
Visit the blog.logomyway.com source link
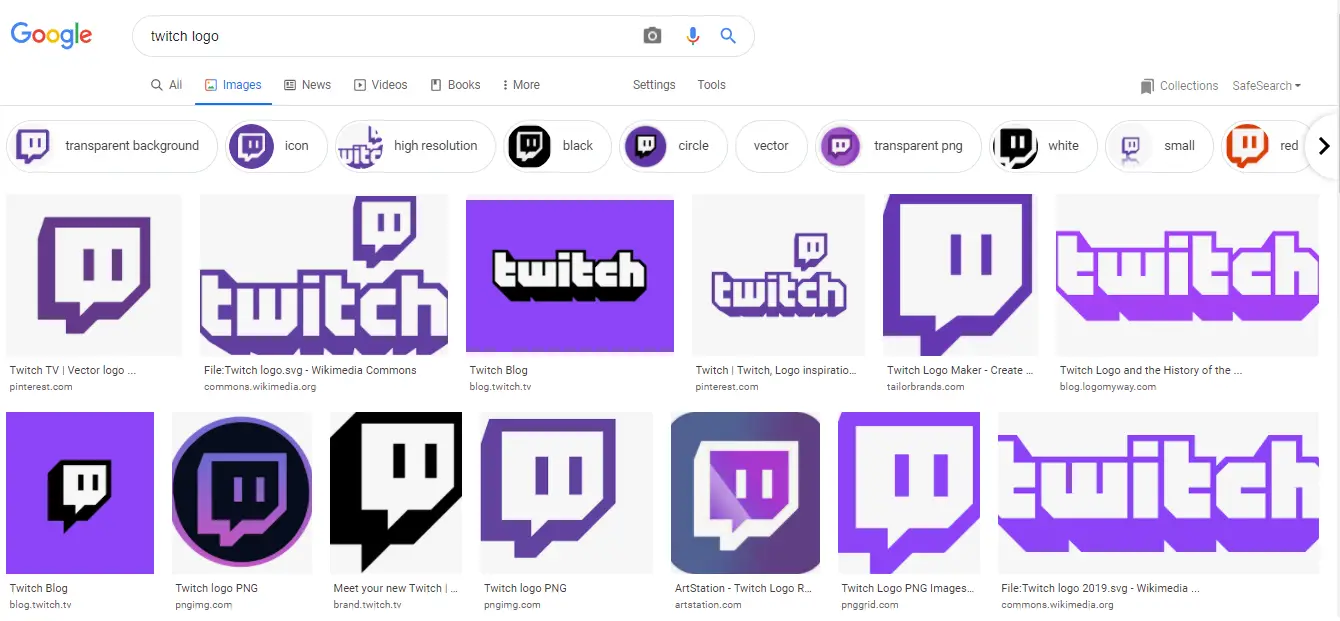pos(1108,387)
